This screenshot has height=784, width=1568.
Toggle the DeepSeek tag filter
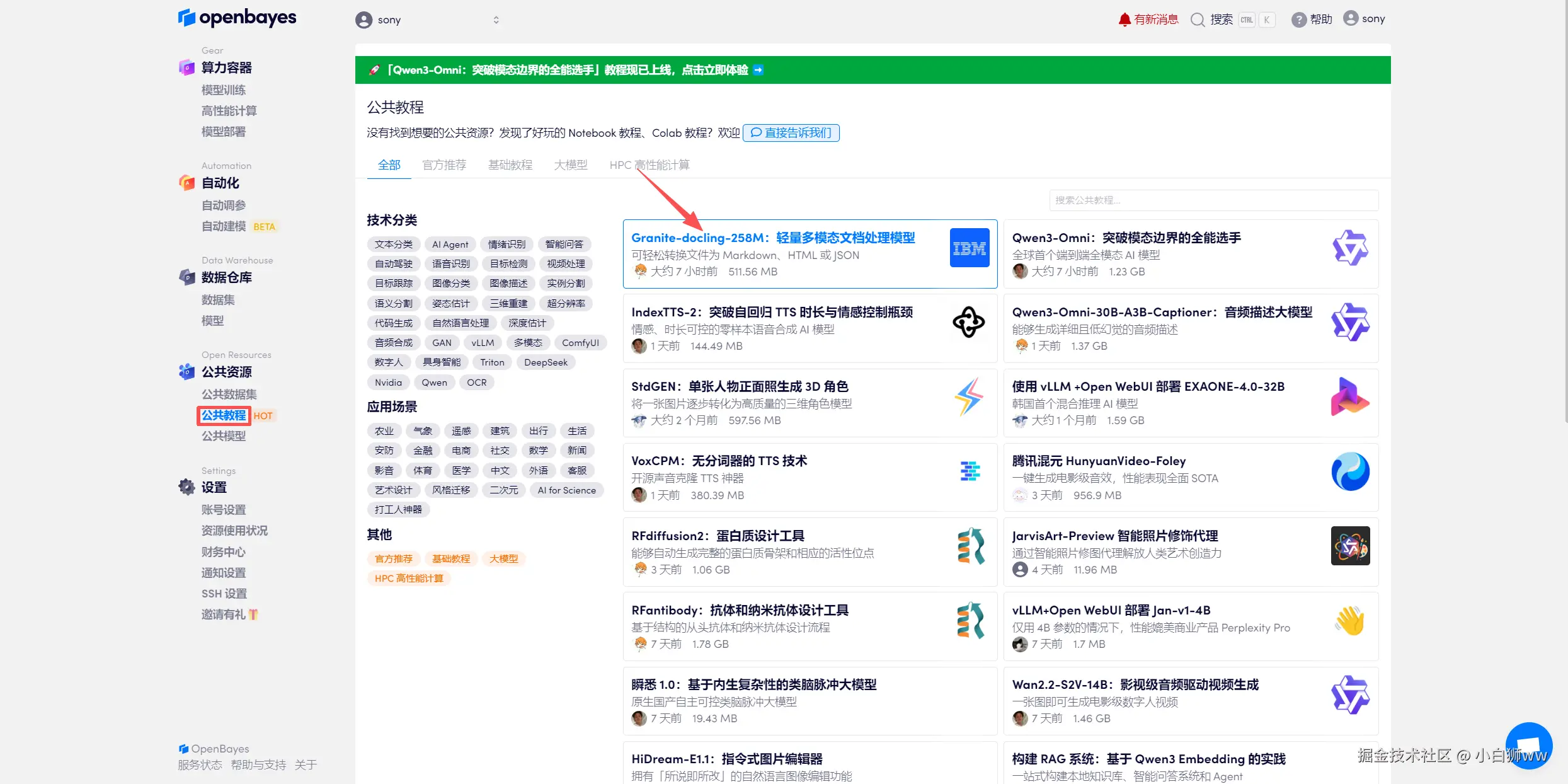(546, 362)
